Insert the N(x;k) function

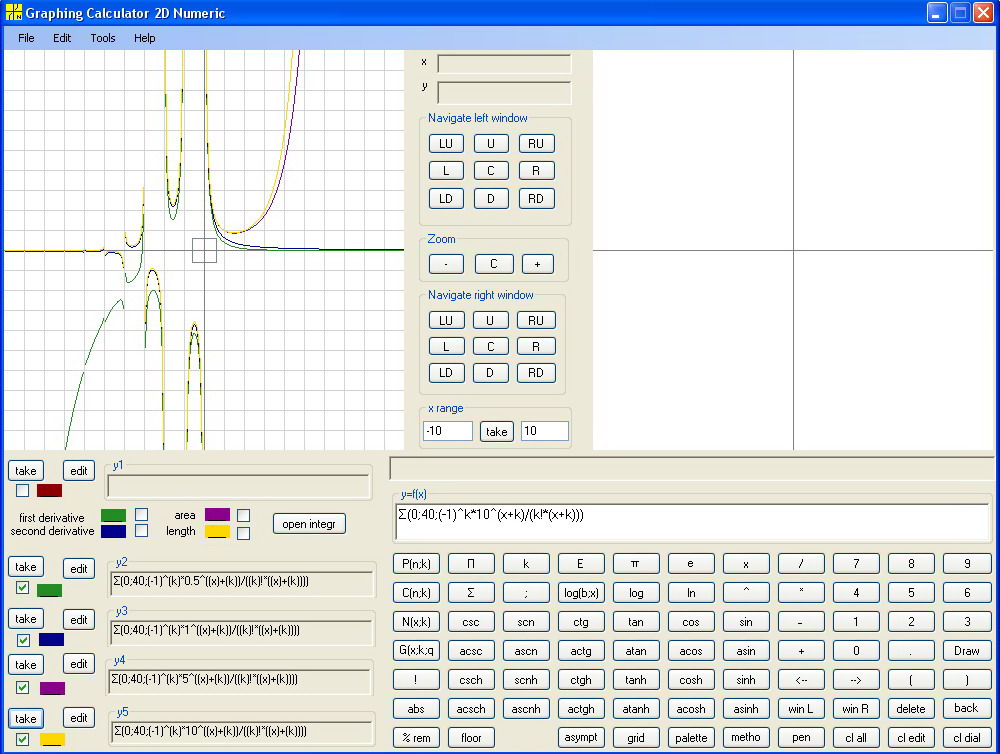click(416, 622)
